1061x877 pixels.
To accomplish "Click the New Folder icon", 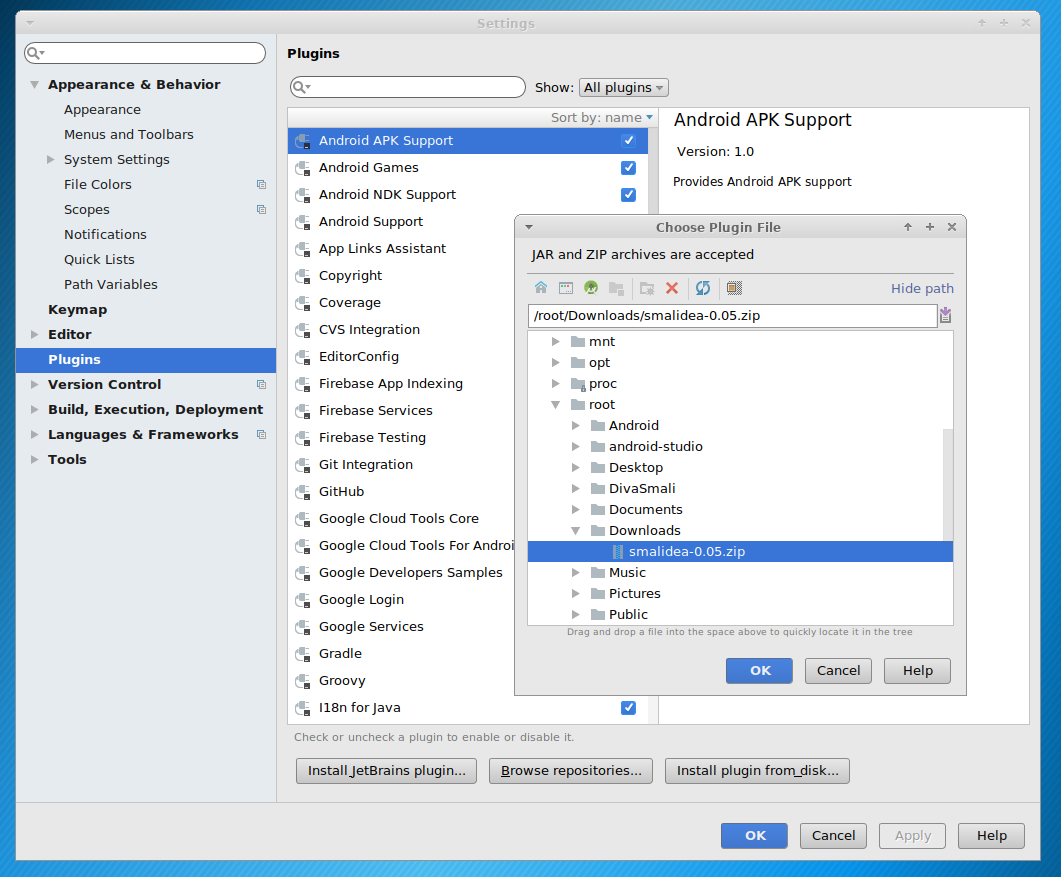I will pos(647,288).
